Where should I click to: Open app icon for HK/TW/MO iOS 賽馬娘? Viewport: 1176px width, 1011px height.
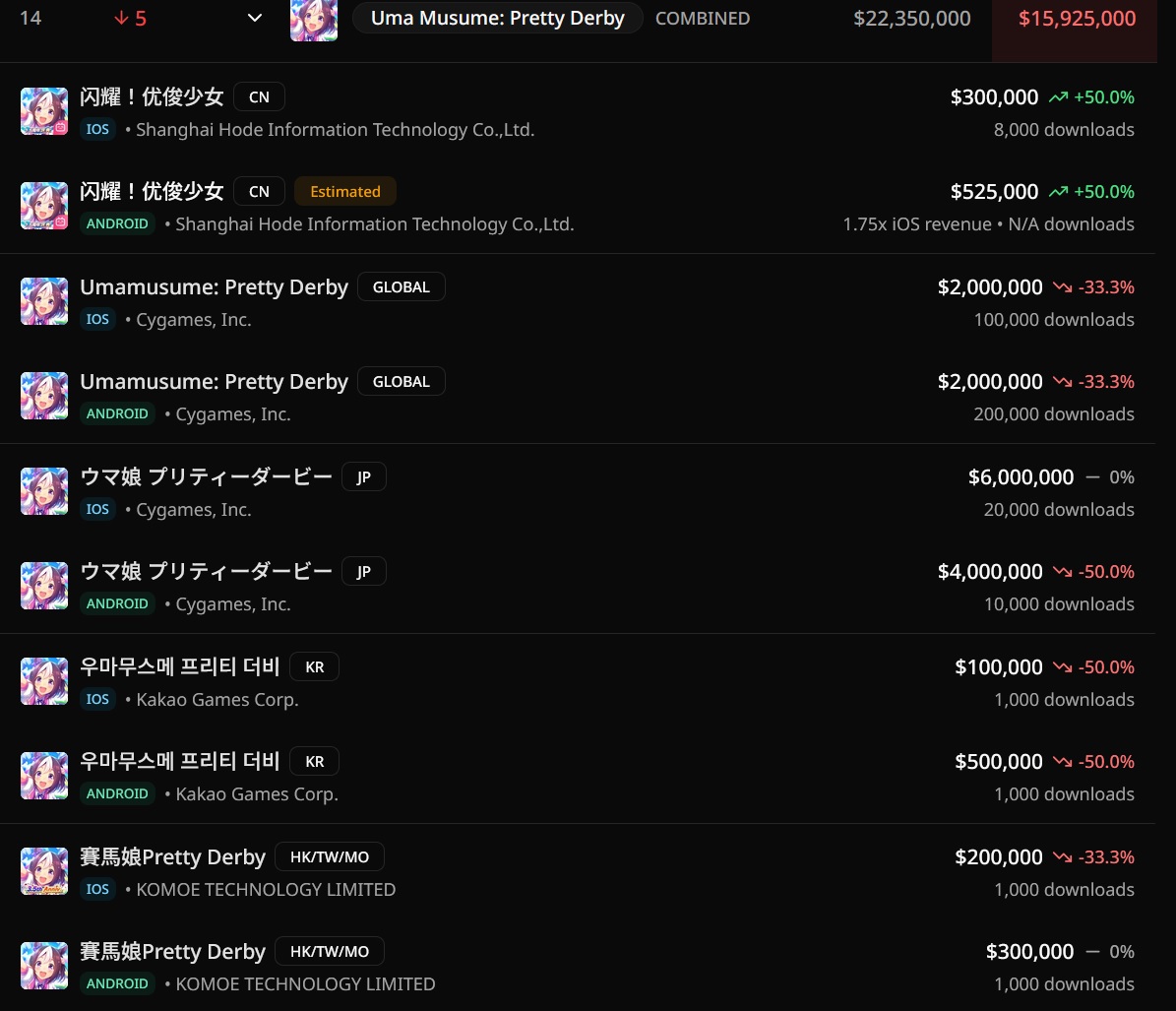(44, 871)
